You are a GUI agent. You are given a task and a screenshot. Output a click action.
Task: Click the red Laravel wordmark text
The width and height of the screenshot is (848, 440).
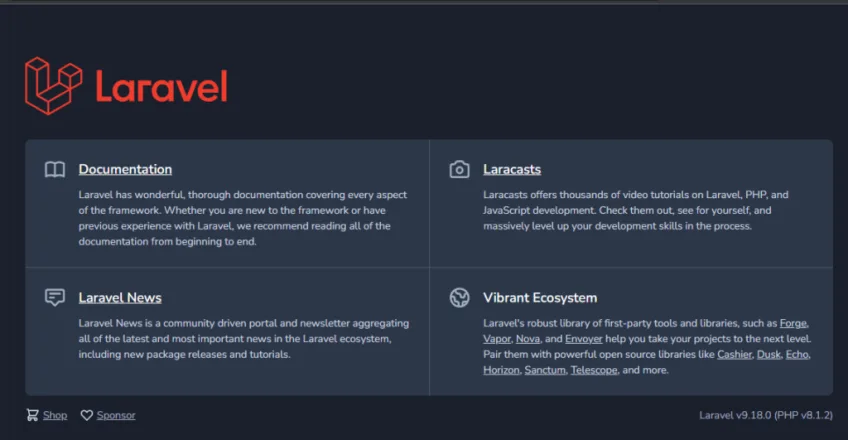[x=162, y=86]
